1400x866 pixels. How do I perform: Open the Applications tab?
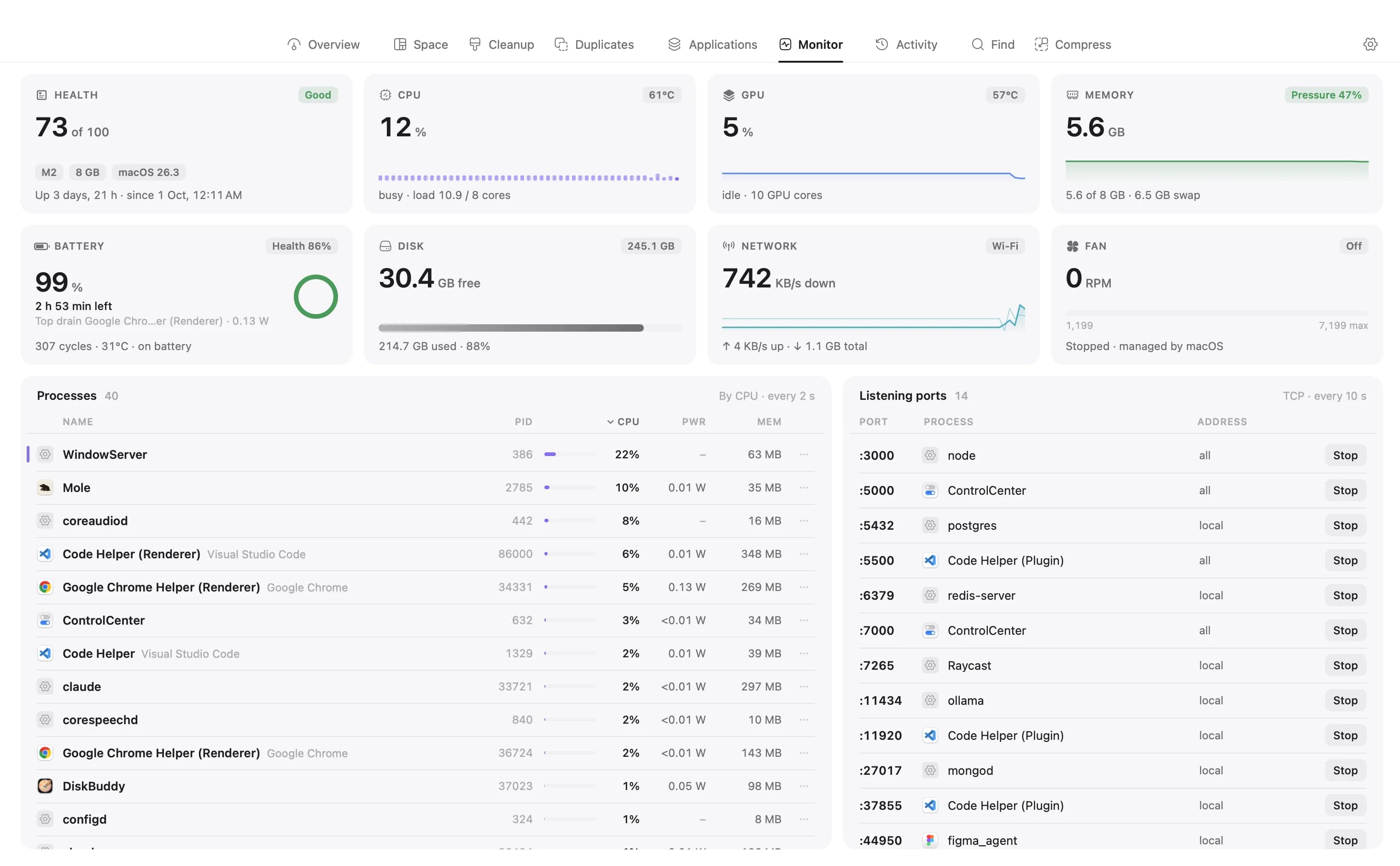(712, 44)
